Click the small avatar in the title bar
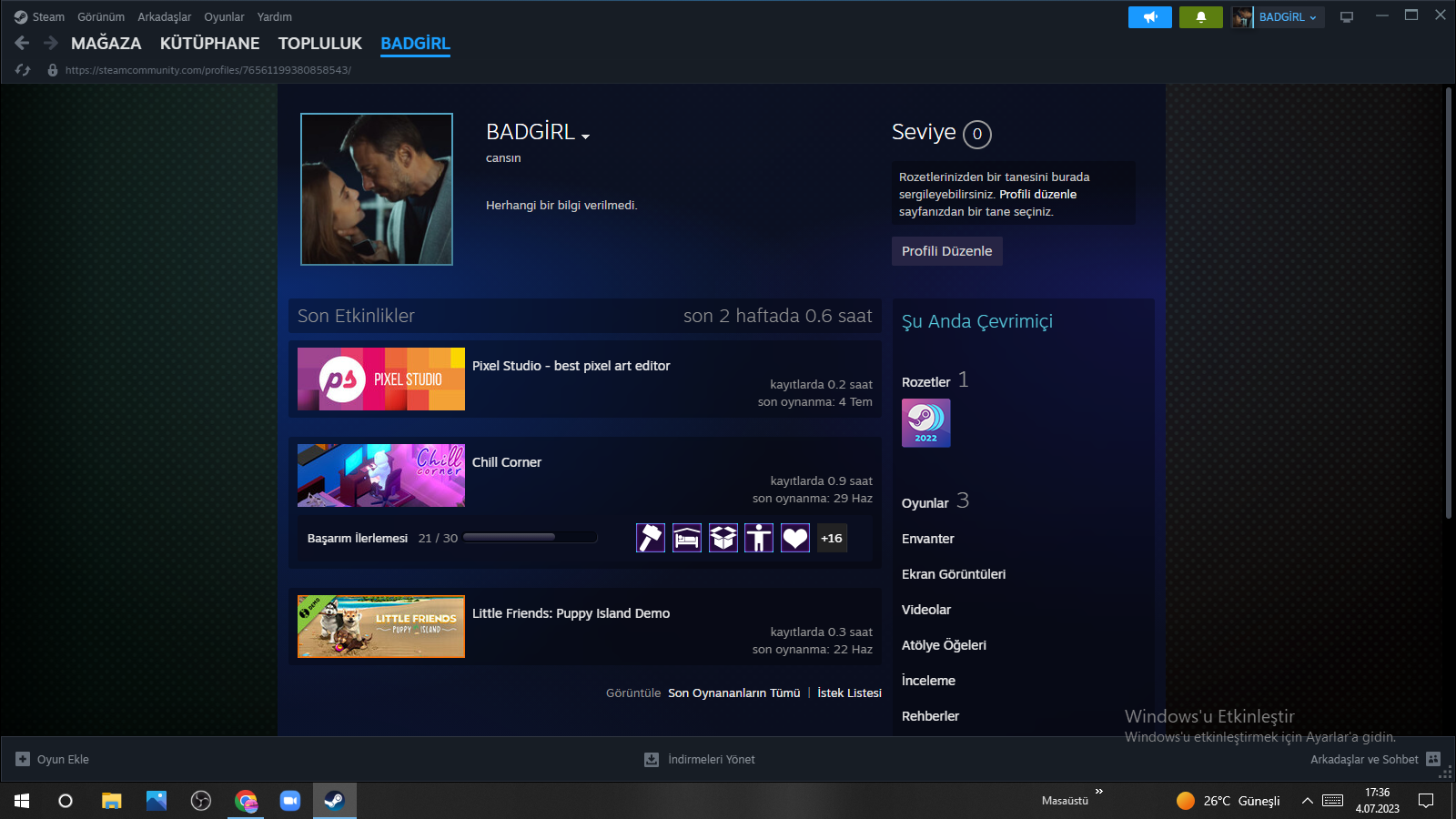The image size is (1456, 819). tap(1242, 17)
